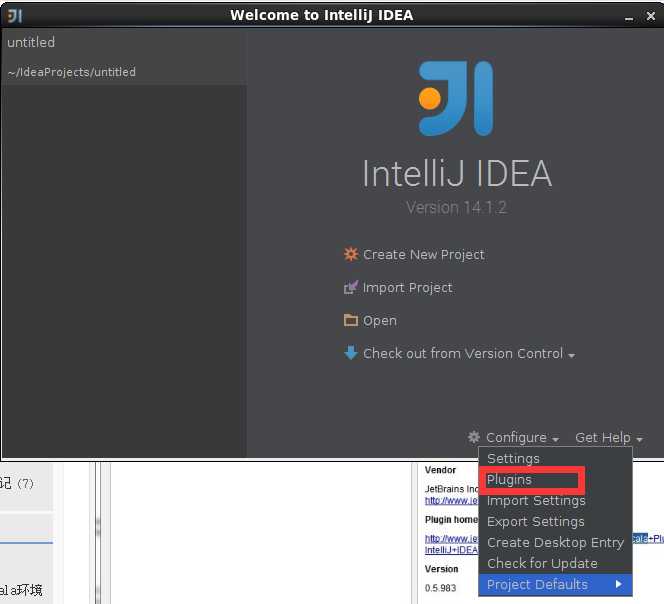Click the large IntelliJ IDEA logo

click(456, 98)
